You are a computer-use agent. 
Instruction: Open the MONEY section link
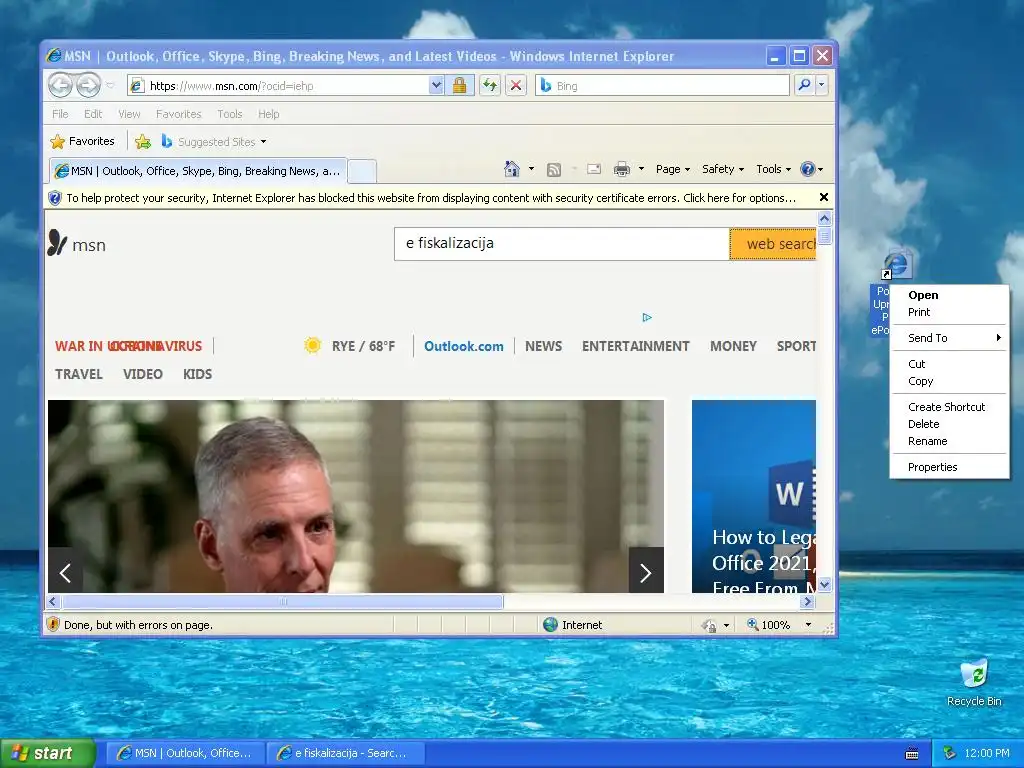pos(733,346)
